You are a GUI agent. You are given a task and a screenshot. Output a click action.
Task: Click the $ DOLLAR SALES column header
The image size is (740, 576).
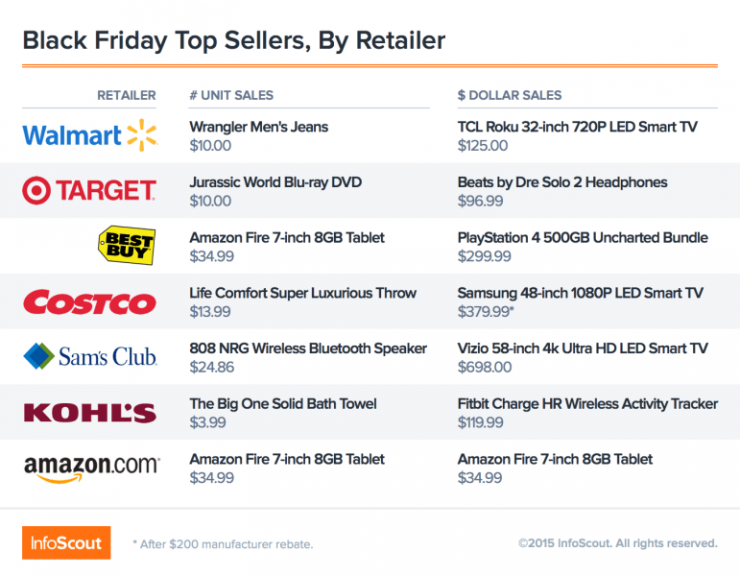point(509,95)
